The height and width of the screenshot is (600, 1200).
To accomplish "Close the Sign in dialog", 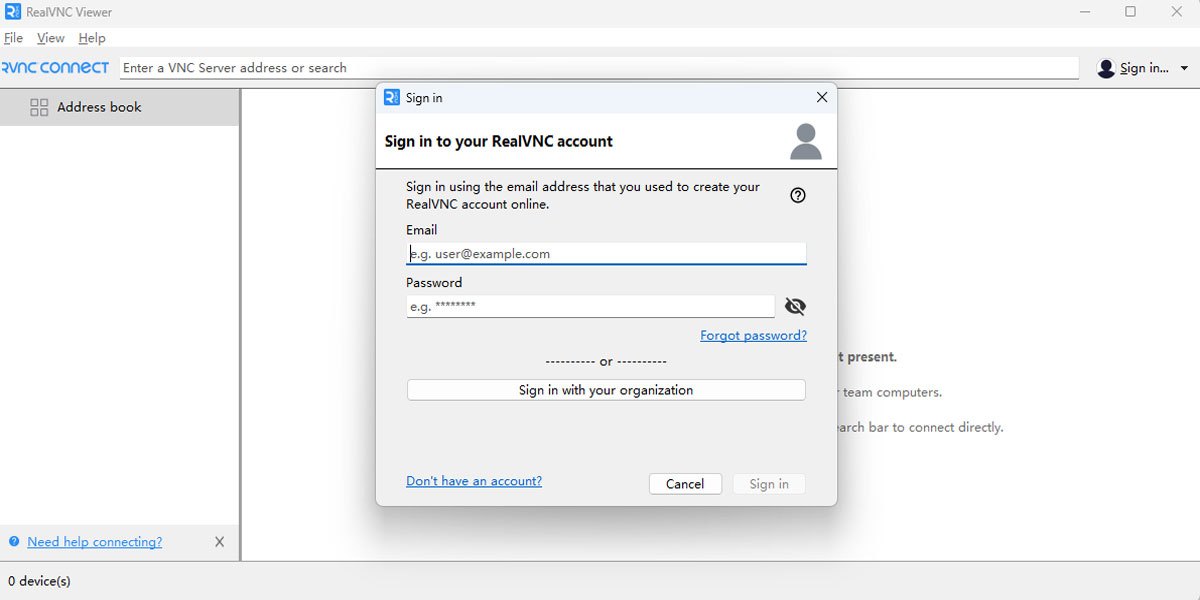I will tap(822, 97).
